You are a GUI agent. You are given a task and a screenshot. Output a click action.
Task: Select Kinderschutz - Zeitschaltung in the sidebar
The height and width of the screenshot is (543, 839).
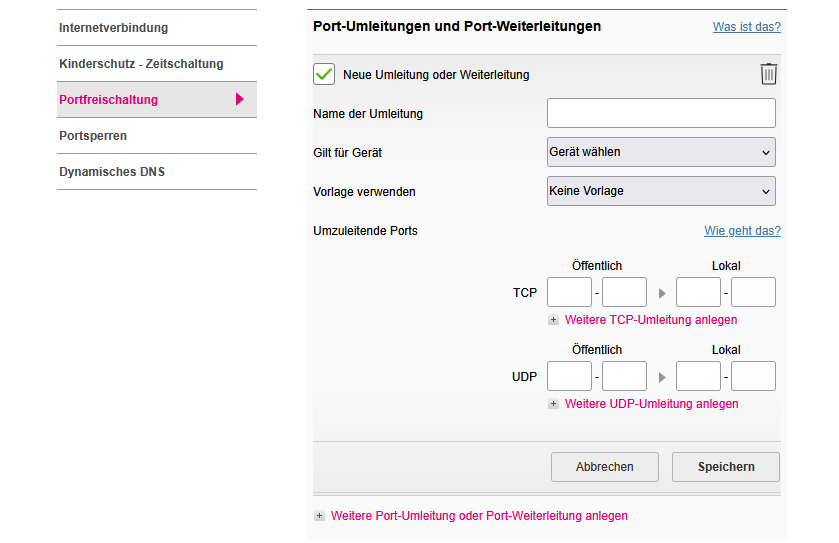tap(141, 63)
